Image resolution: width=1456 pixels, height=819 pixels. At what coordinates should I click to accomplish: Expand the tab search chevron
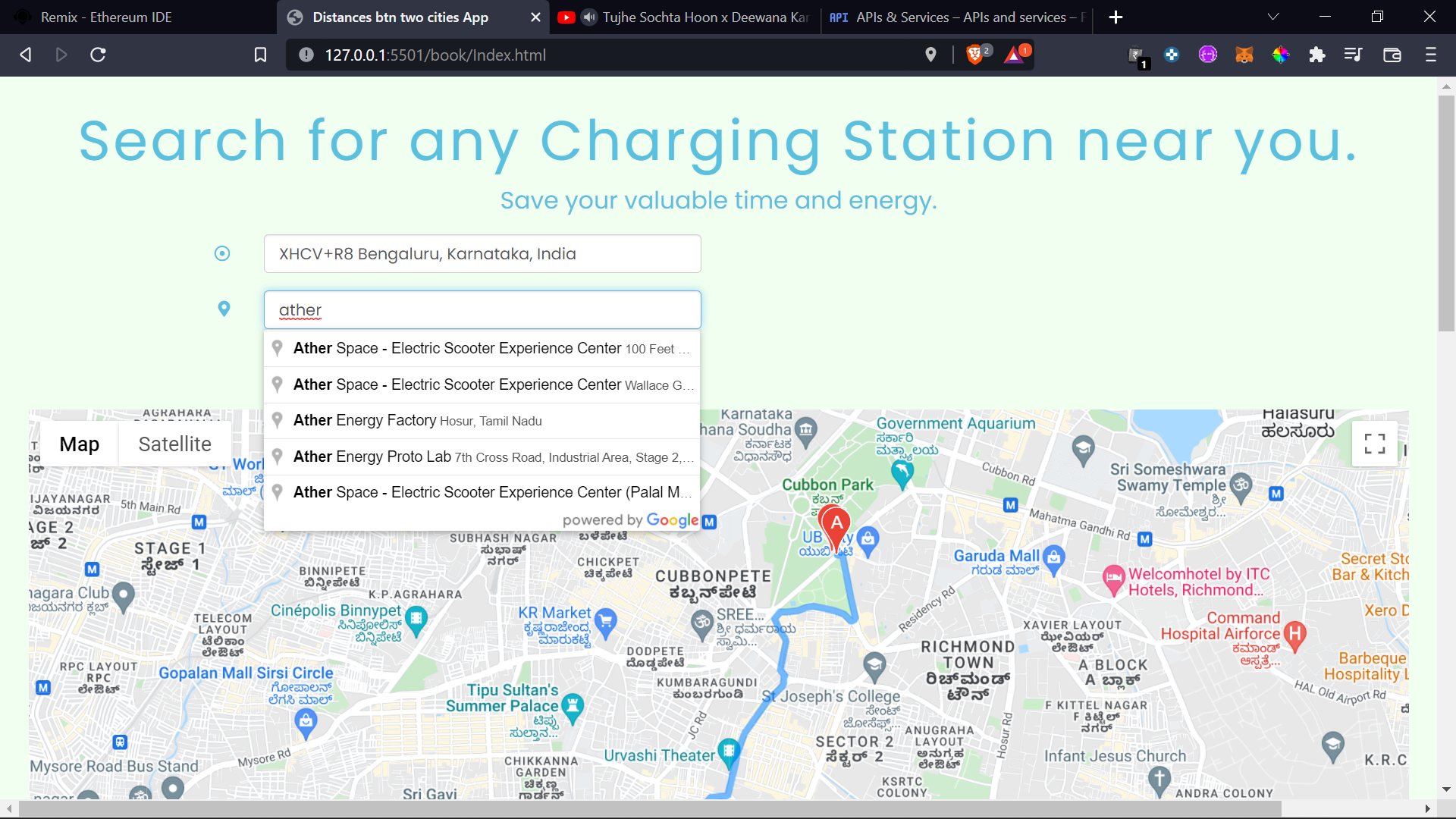click(x=1273, y=17)
